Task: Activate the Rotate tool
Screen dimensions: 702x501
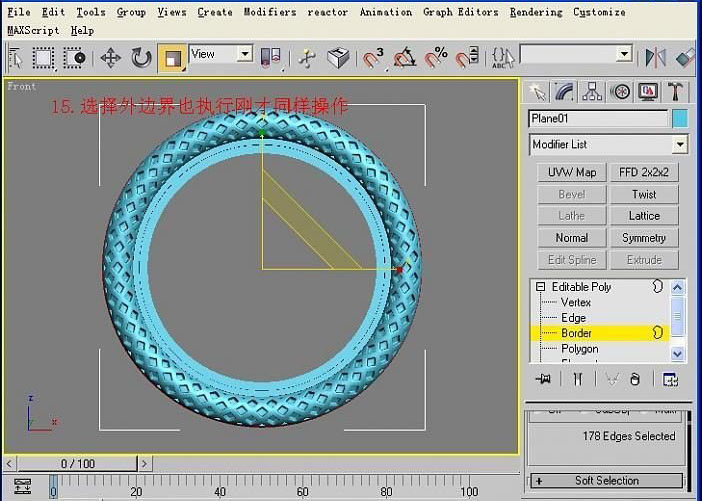Action: pos(141,58)
